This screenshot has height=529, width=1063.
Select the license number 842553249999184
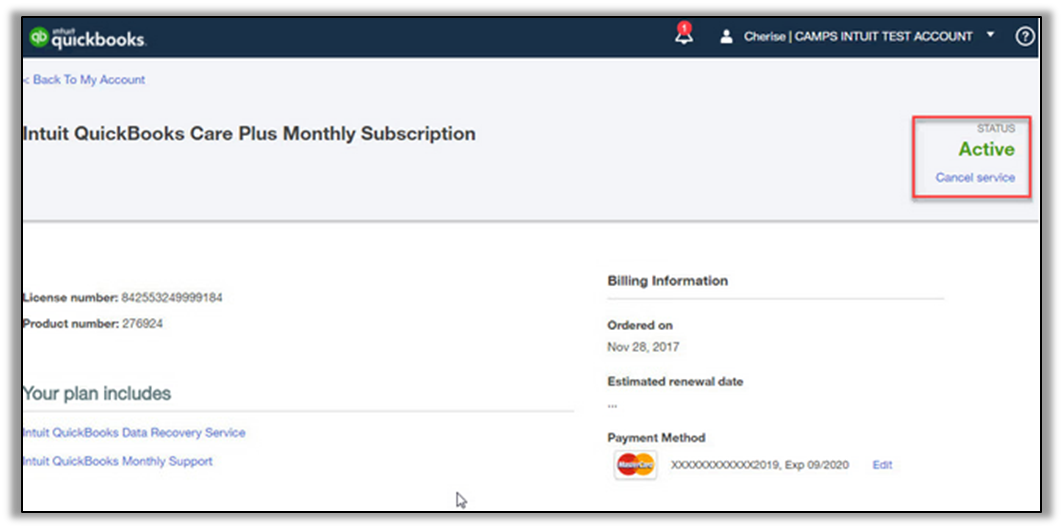click(x=172, y=297)
